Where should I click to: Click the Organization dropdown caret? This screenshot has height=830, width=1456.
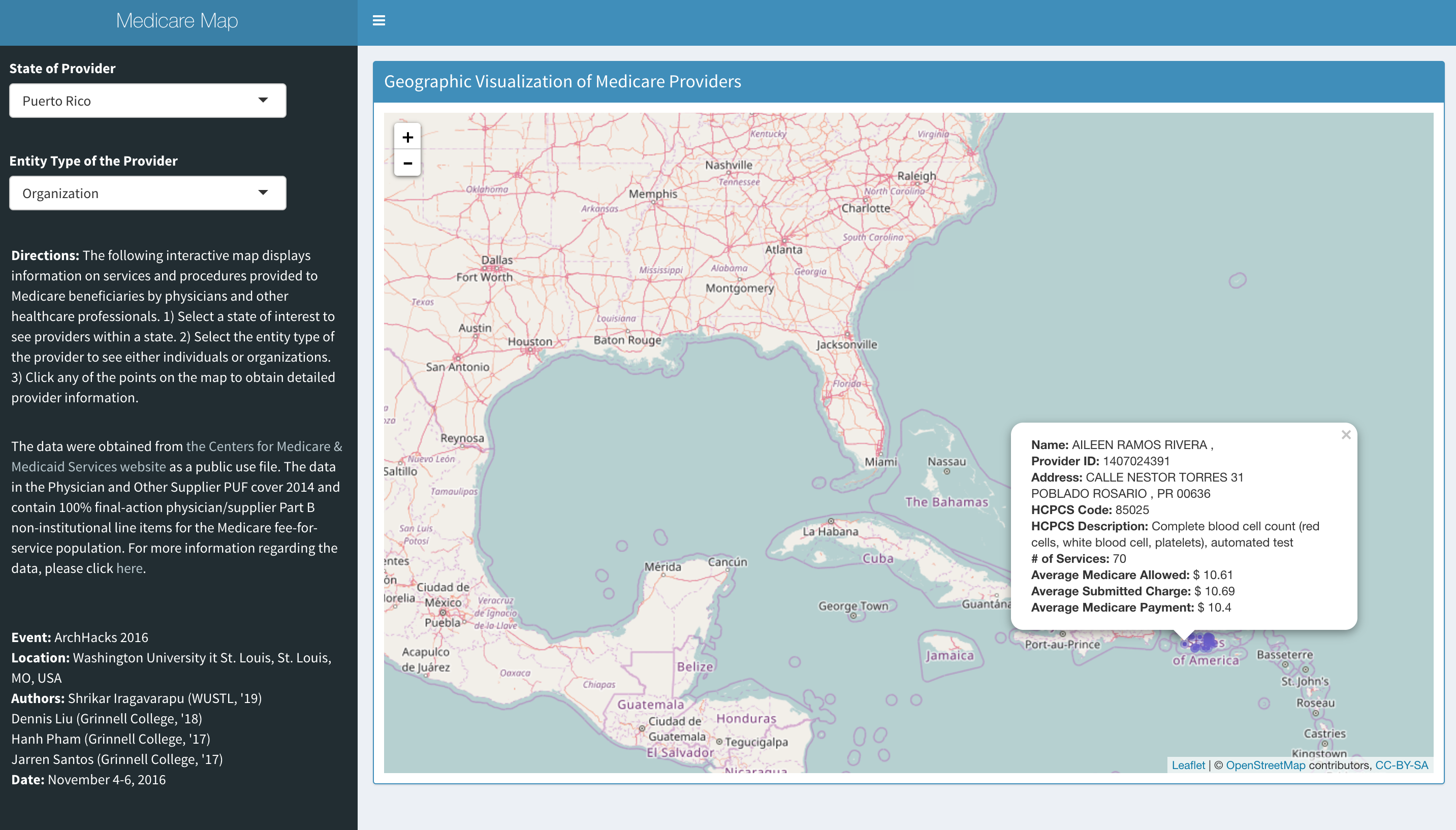click(263, 193)
